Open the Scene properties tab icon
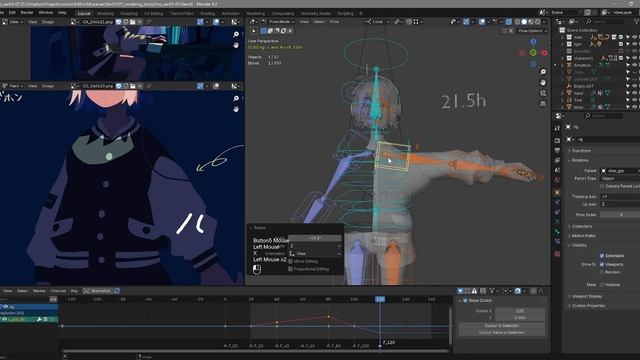 click(x=557, y=170)
